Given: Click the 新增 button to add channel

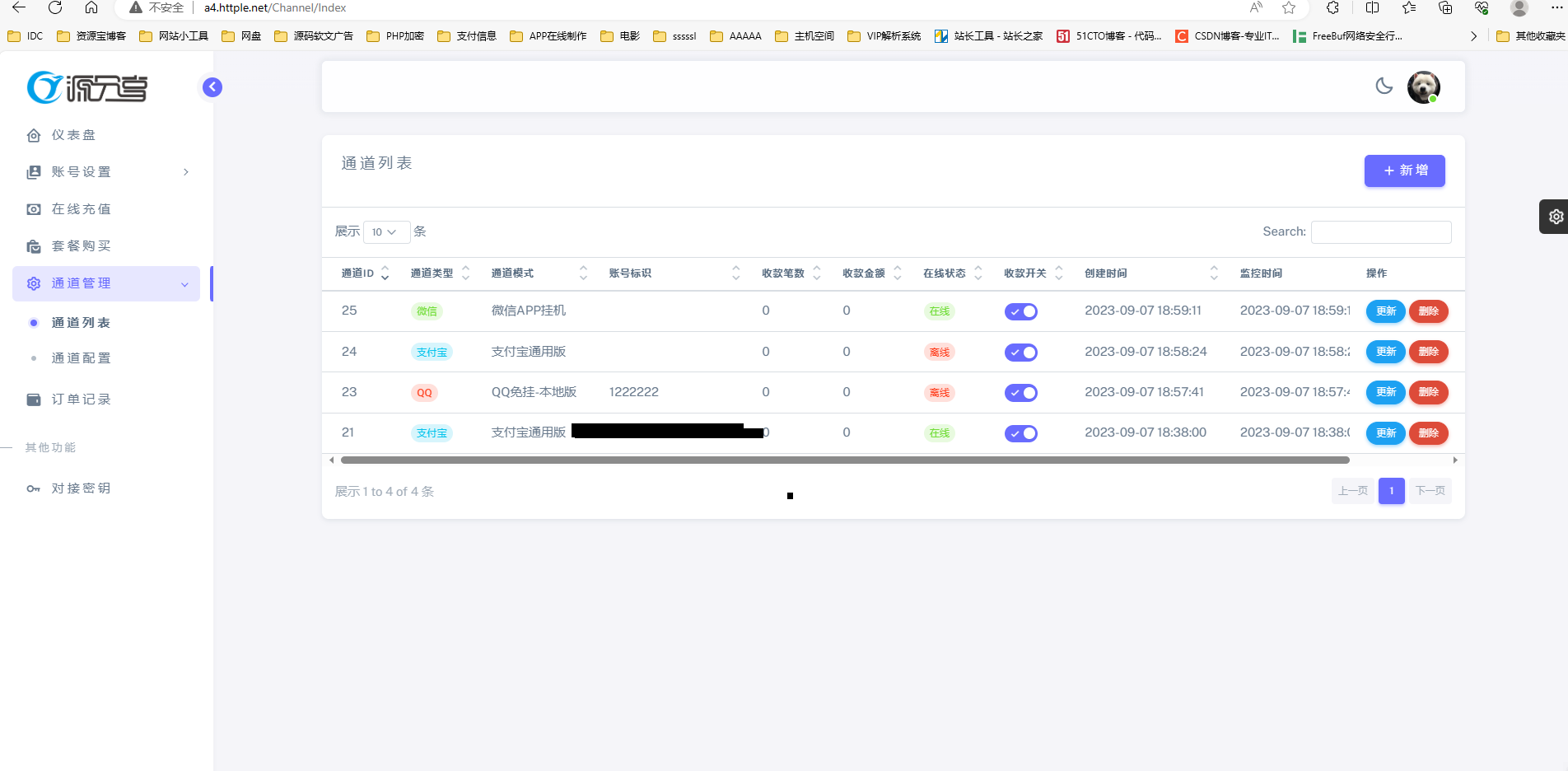Looking at the screenshot, I should (x=1404, y=171).
